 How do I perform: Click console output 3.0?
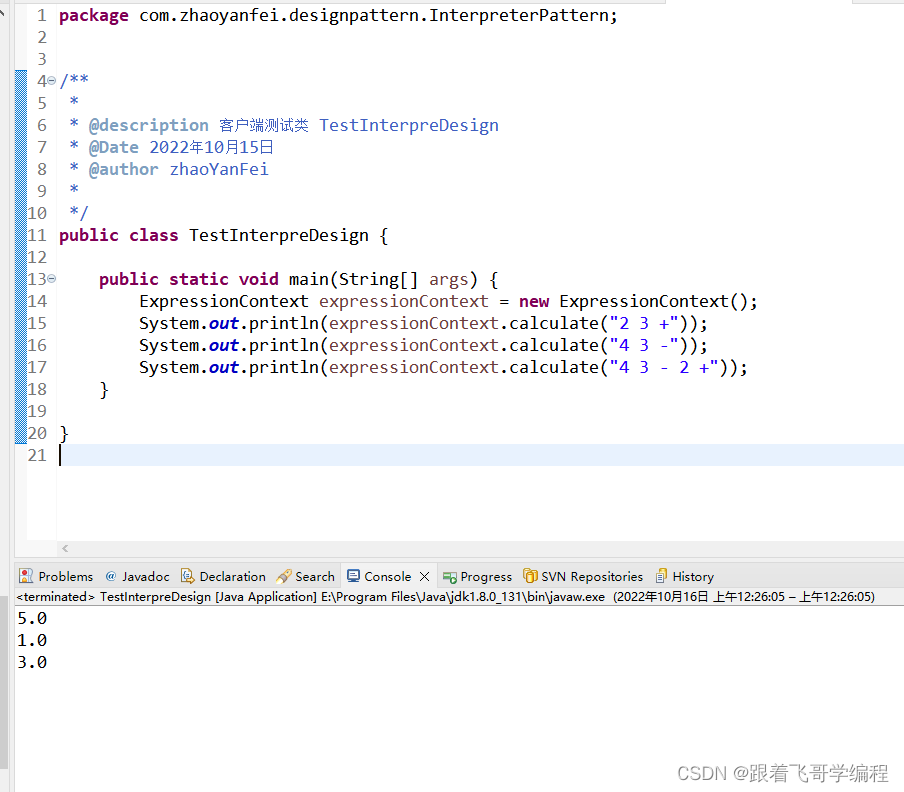tap(32, 662)
